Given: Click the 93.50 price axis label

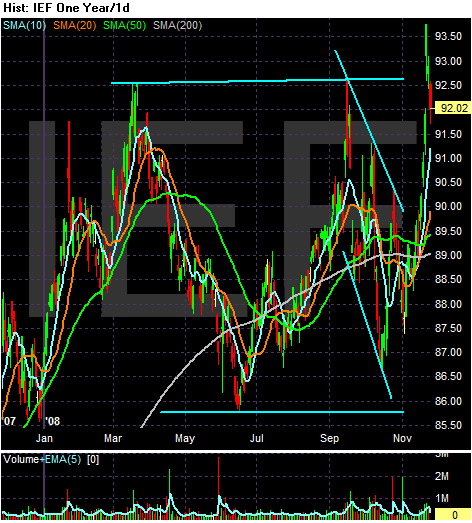Looking at the screenshot, I should click(448, 36).
